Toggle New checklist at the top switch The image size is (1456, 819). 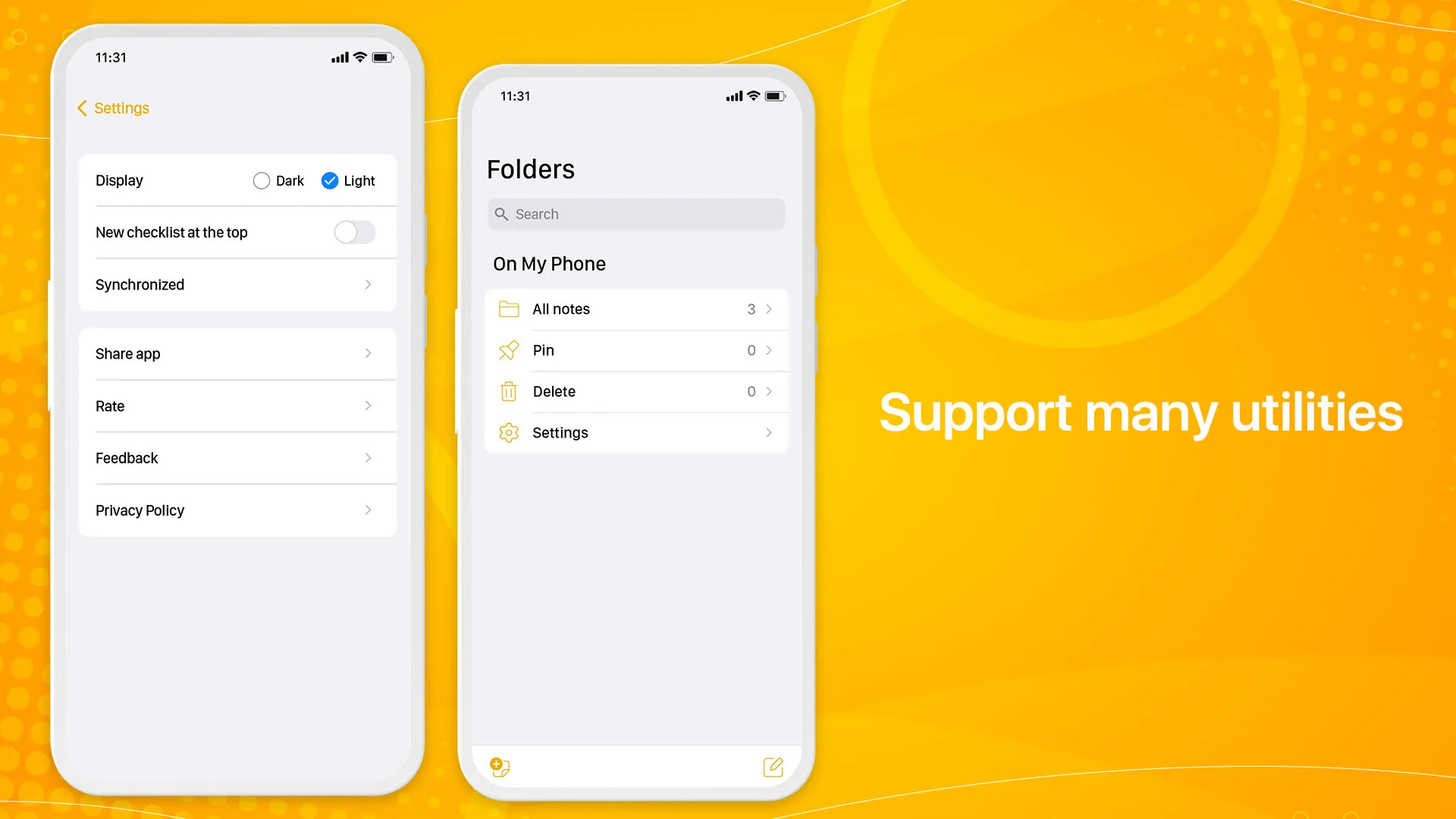[x=355, y=232]
